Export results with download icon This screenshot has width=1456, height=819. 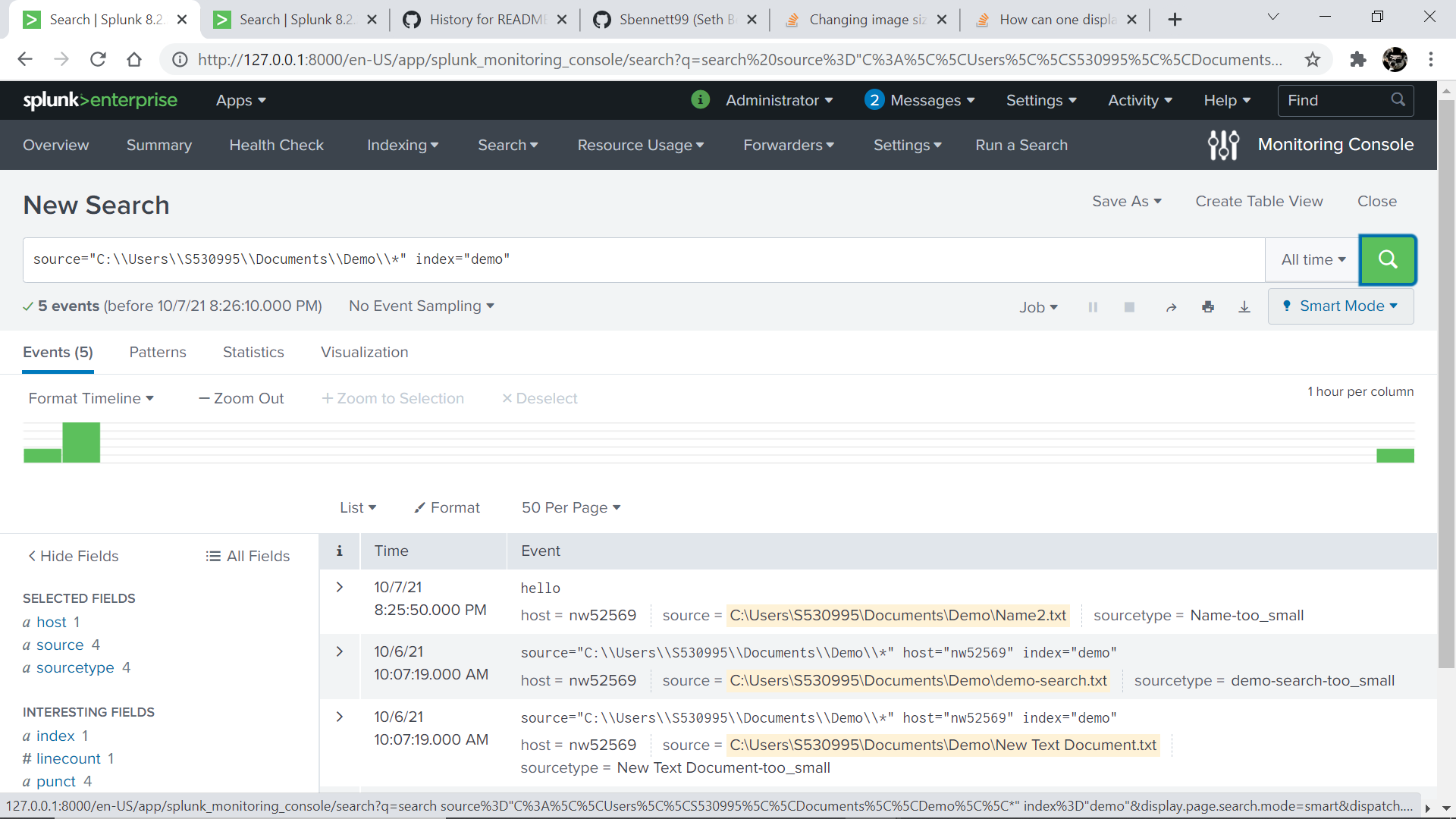(1244, 307)
